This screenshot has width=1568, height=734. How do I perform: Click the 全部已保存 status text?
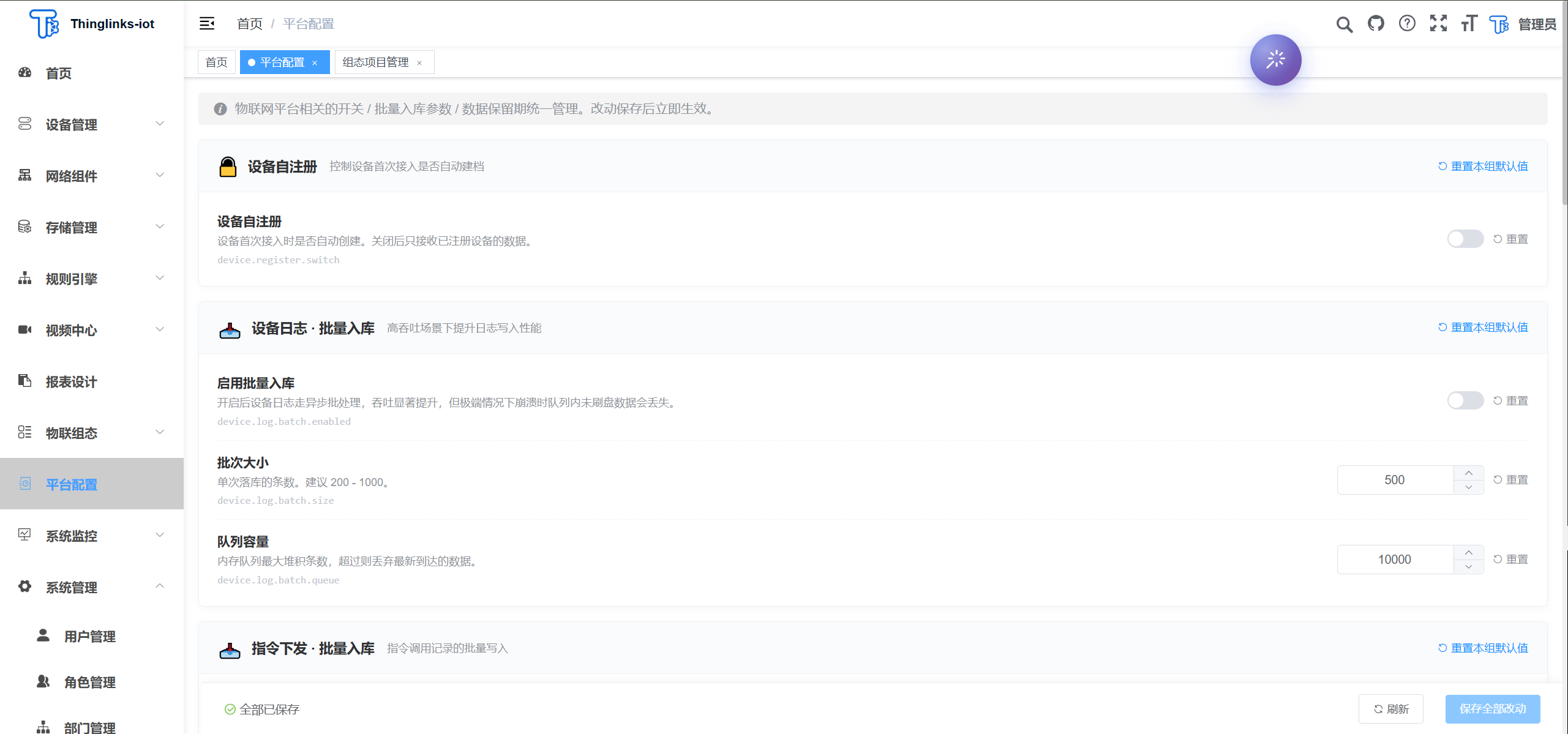coord(269,709)
